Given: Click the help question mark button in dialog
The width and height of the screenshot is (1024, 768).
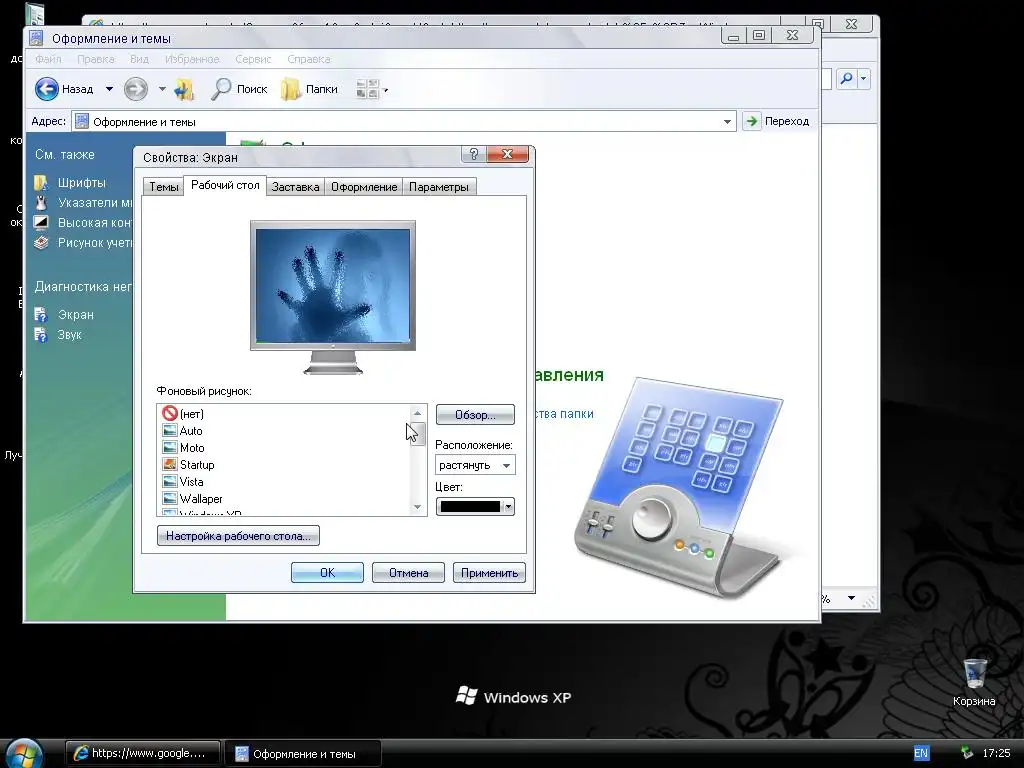Looking at the screenshot, I should pyautogui.click(x=474, y=154).
